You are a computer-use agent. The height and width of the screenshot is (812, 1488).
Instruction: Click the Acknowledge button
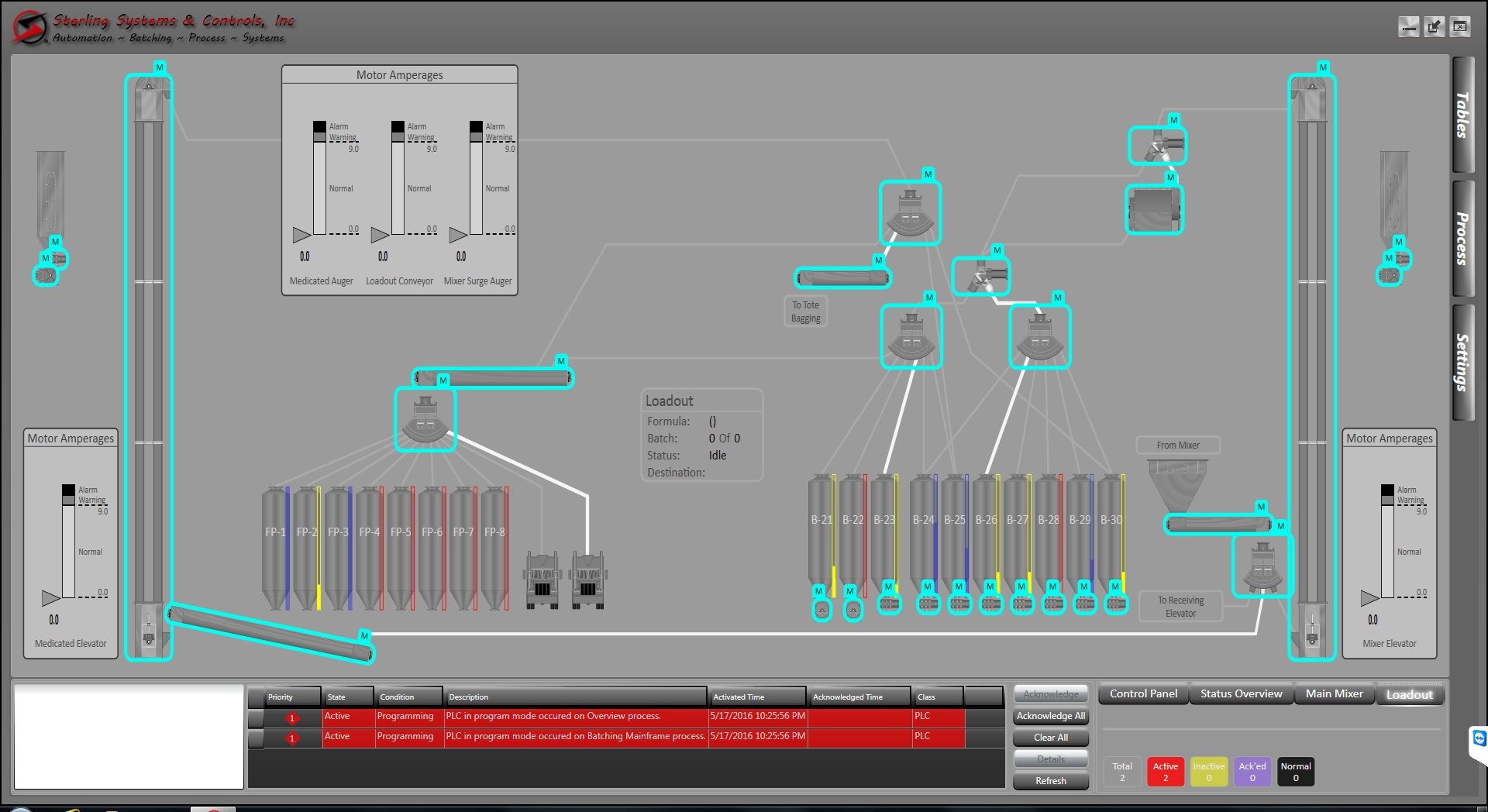pos(1050,694)
